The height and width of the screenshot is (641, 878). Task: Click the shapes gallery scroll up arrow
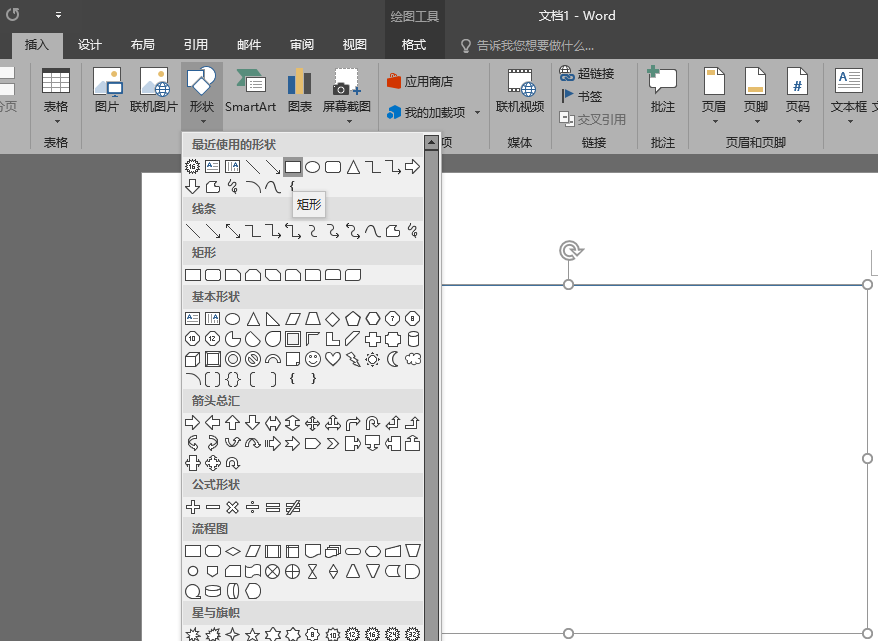tap(431, 143)
